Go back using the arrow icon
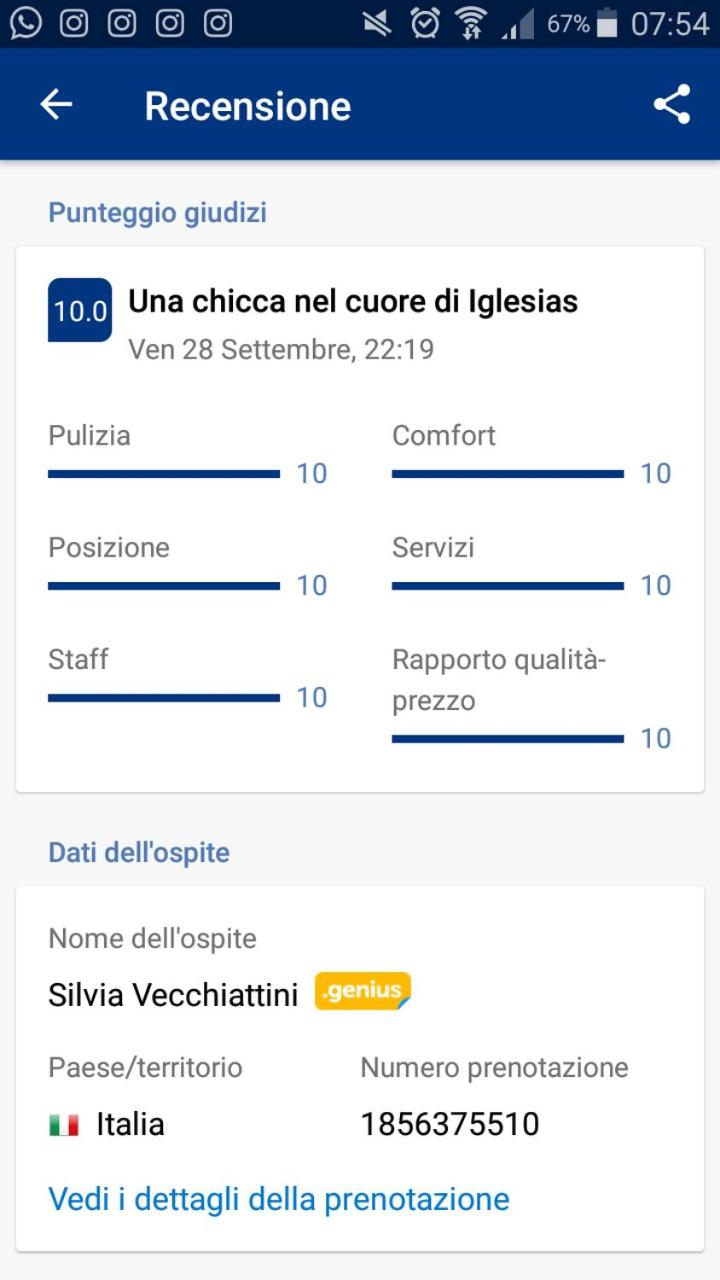 [x=56, y=105]
